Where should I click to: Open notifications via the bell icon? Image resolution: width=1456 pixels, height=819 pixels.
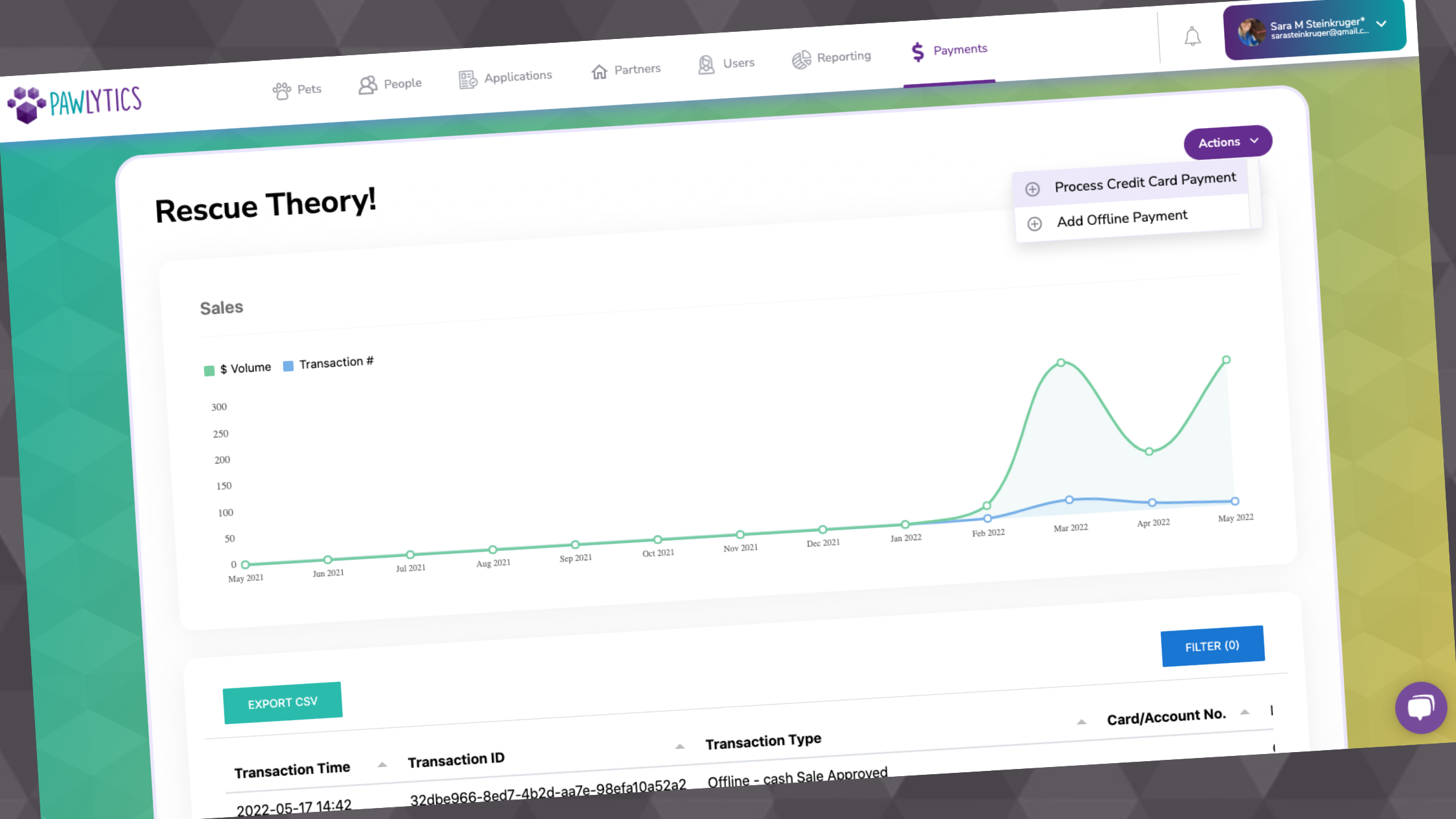tap(1192, 36)
